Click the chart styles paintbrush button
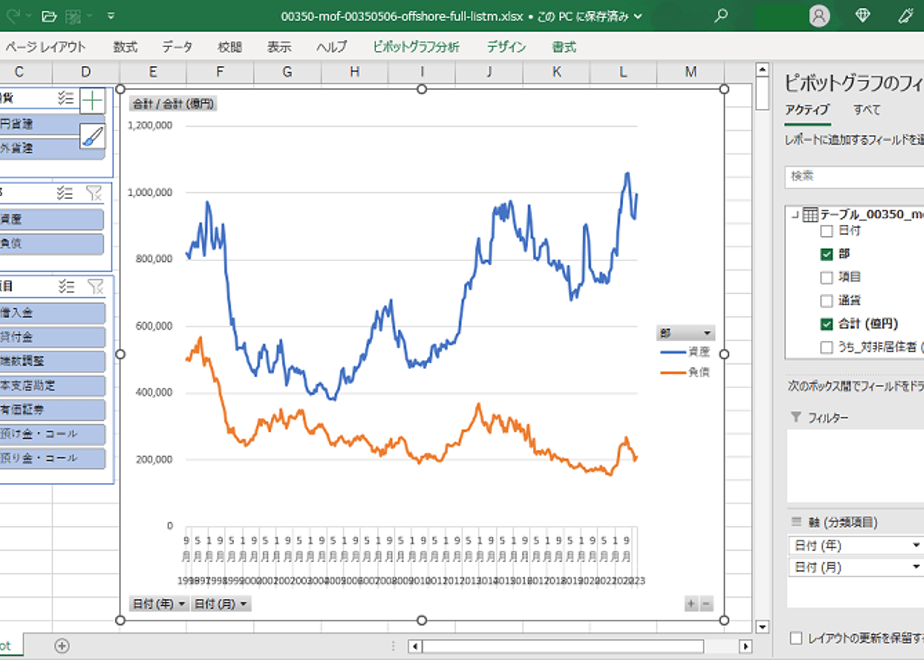 click(93, 136)
